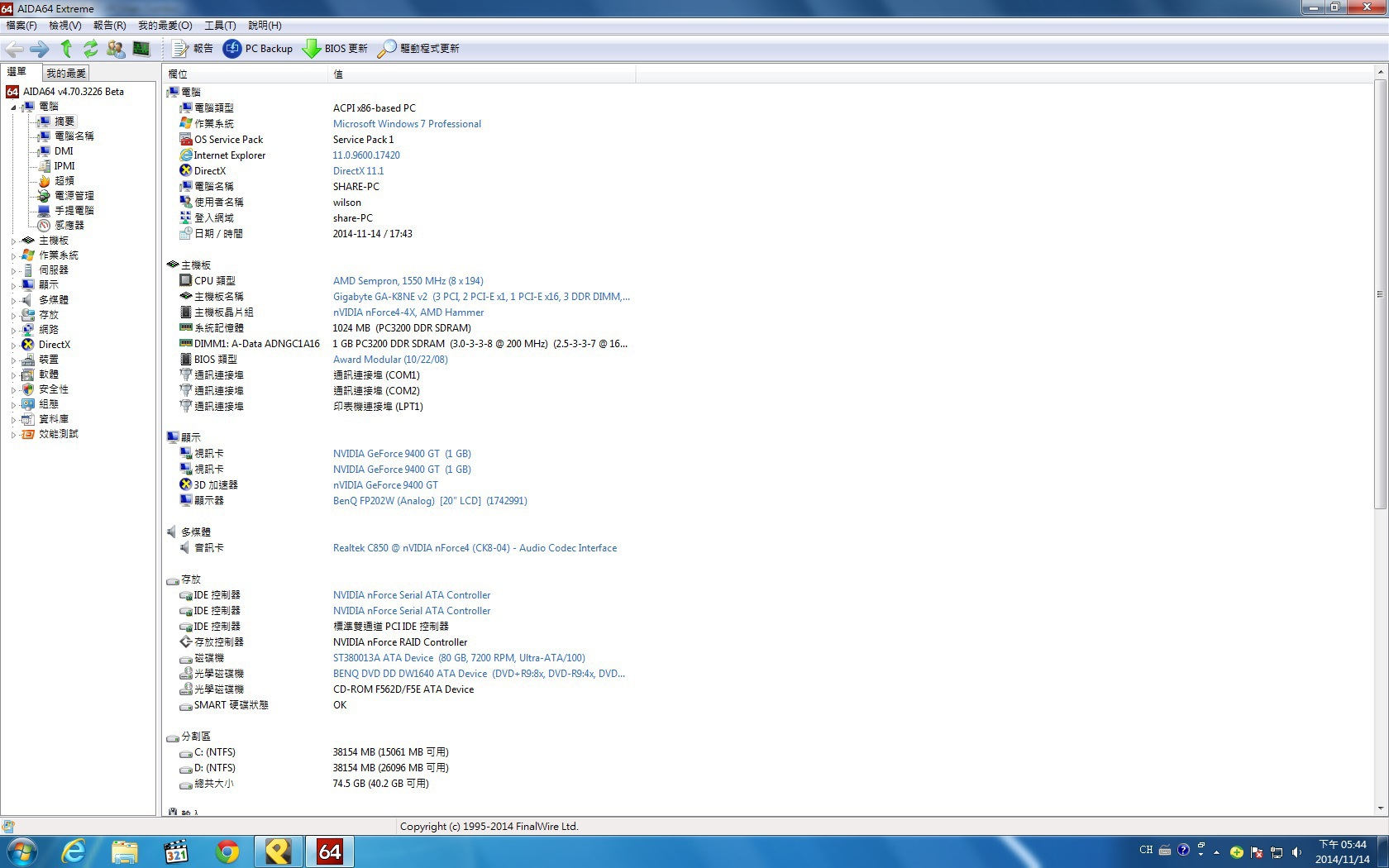Expand the 多媒體 tree node
The width and height of the screenshot is (1389, 868).
tap(13, 300)
